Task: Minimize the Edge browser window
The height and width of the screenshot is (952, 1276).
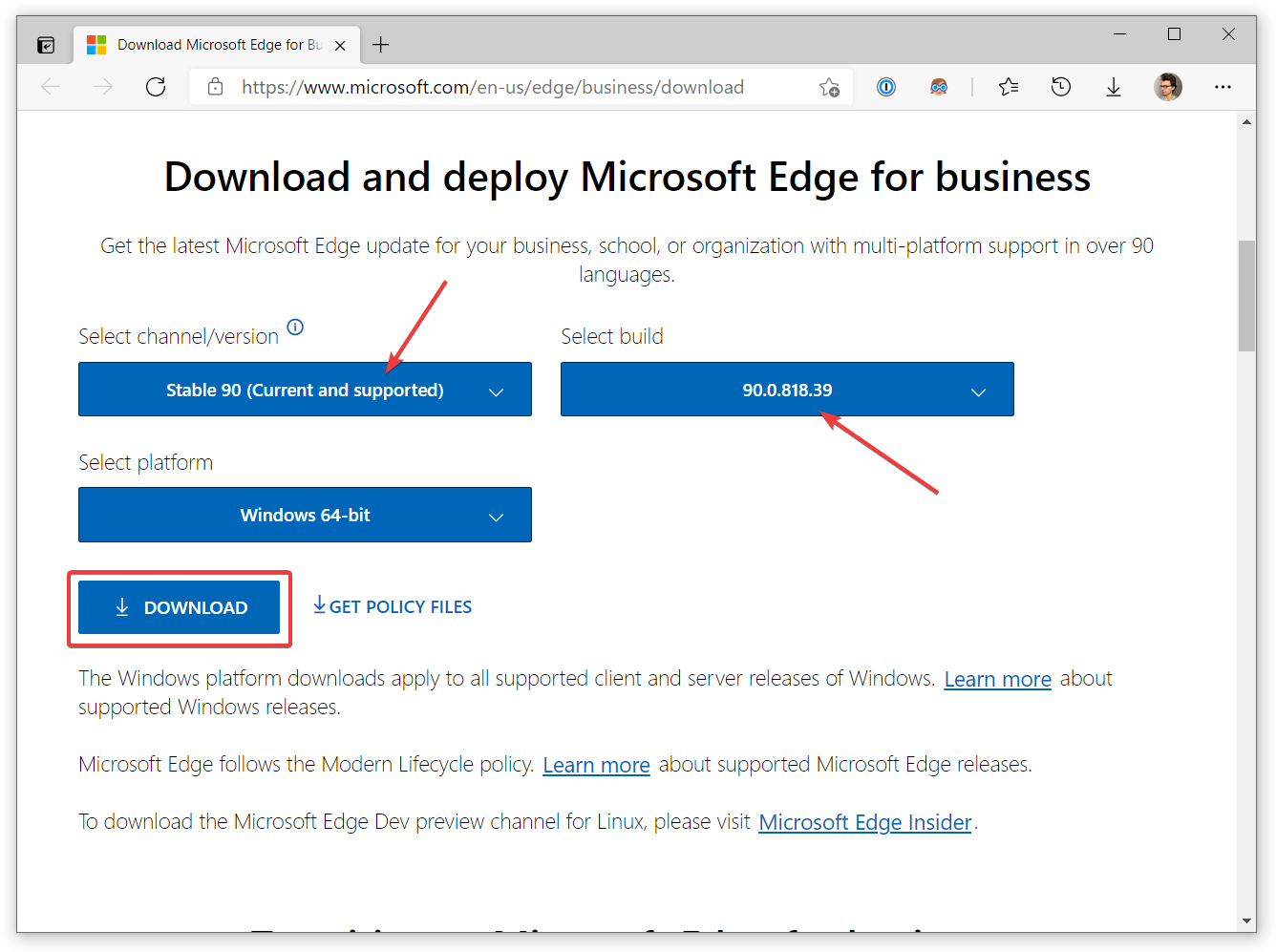Action: pos(1120,34)
